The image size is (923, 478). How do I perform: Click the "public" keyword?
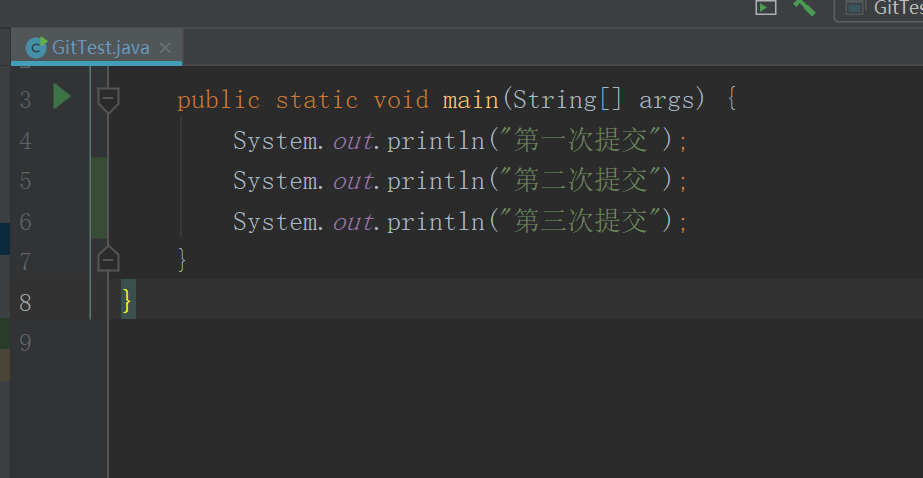(x=219, y=101)
